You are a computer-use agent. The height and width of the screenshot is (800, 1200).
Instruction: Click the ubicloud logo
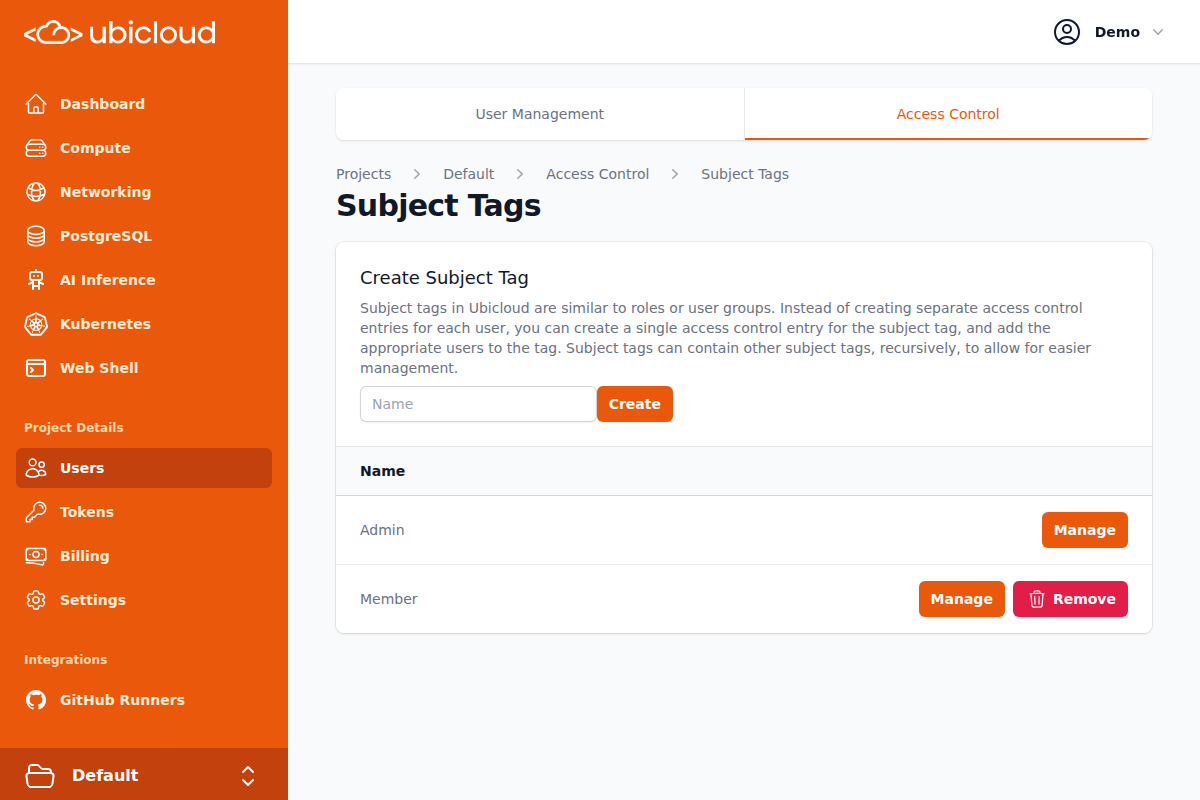(x=120, y=33)
